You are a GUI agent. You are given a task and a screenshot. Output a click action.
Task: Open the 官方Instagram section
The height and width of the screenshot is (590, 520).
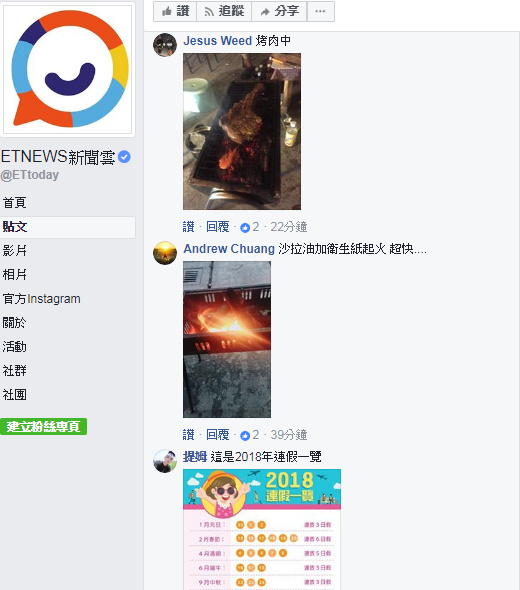click(41, 299)
